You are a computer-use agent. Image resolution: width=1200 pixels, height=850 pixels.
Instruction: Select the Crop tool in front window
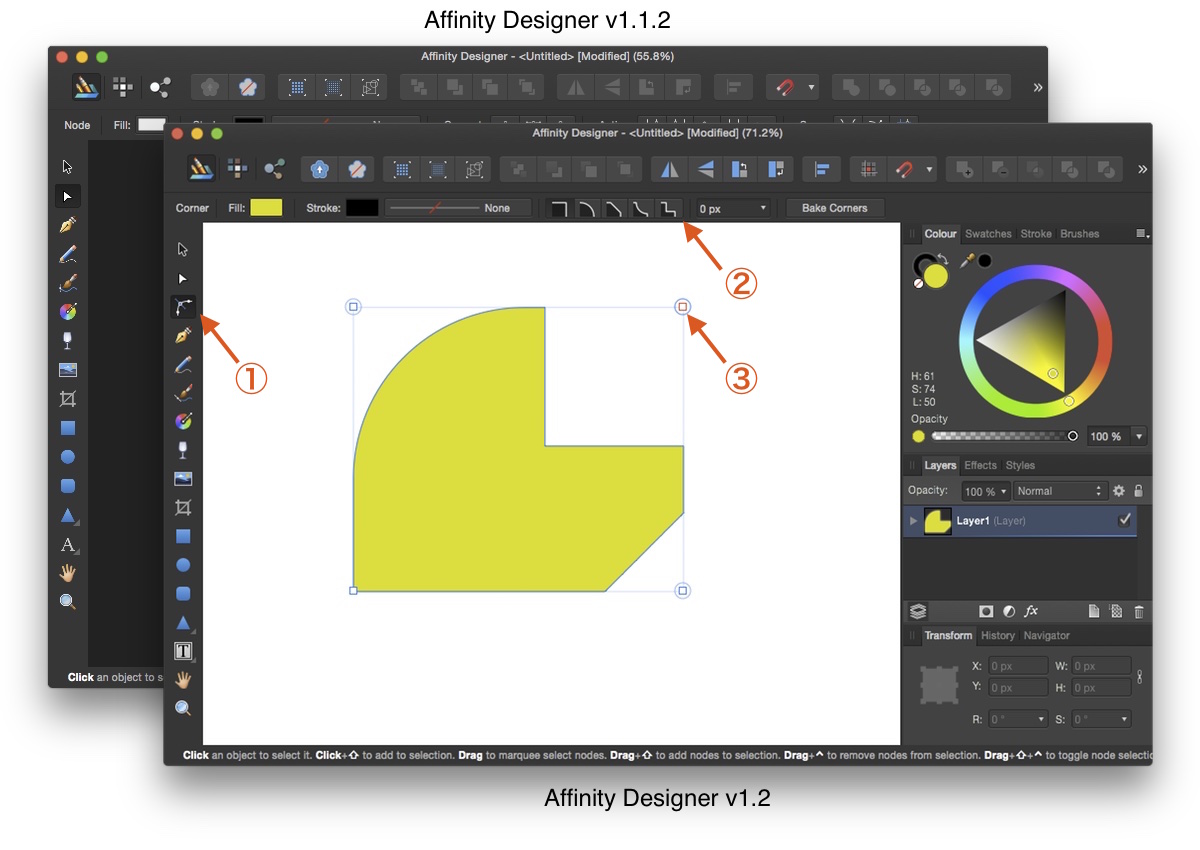pos(183,507)
